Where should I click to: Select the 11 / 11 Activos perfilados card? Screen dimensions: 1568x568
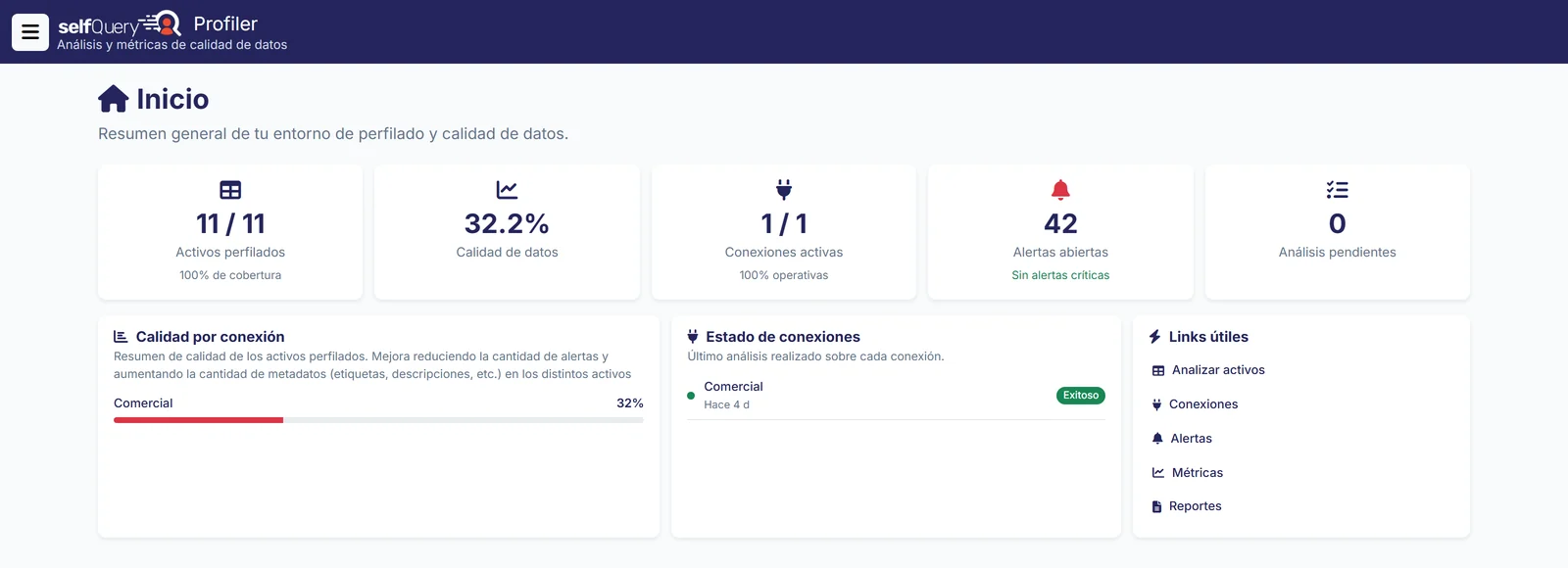[x=230, y=232]
